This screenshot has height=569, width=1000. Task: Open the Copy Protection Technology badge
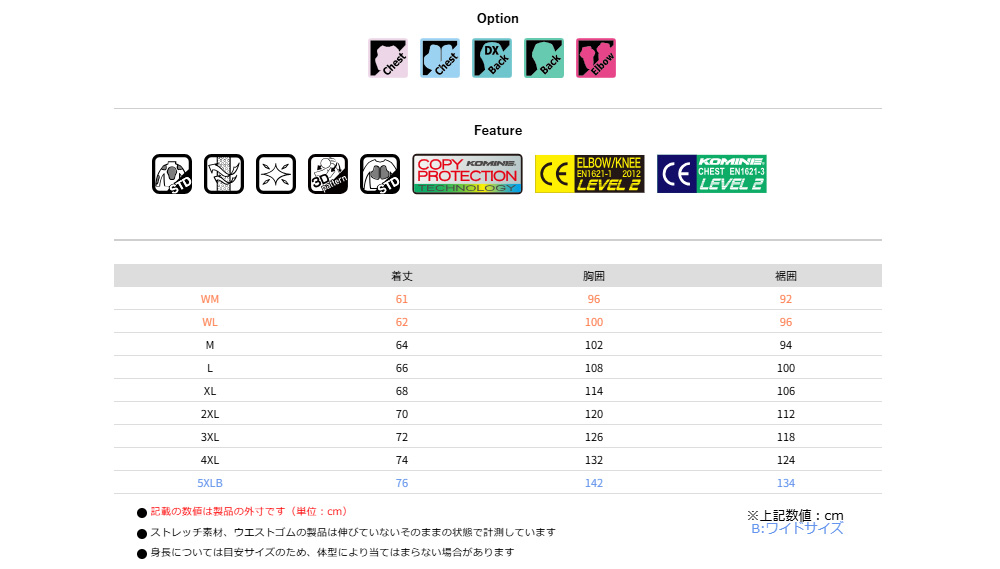[x=468, y=174]
